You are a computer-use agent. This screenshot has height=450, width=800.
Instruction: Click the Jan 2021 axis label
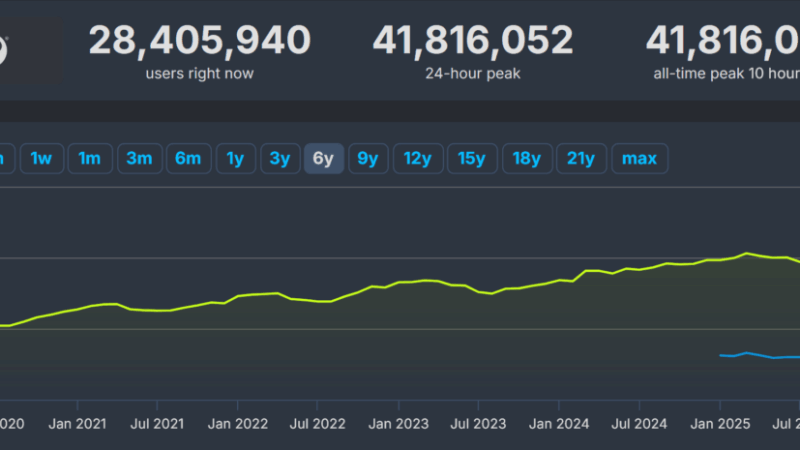pos(78,424)
